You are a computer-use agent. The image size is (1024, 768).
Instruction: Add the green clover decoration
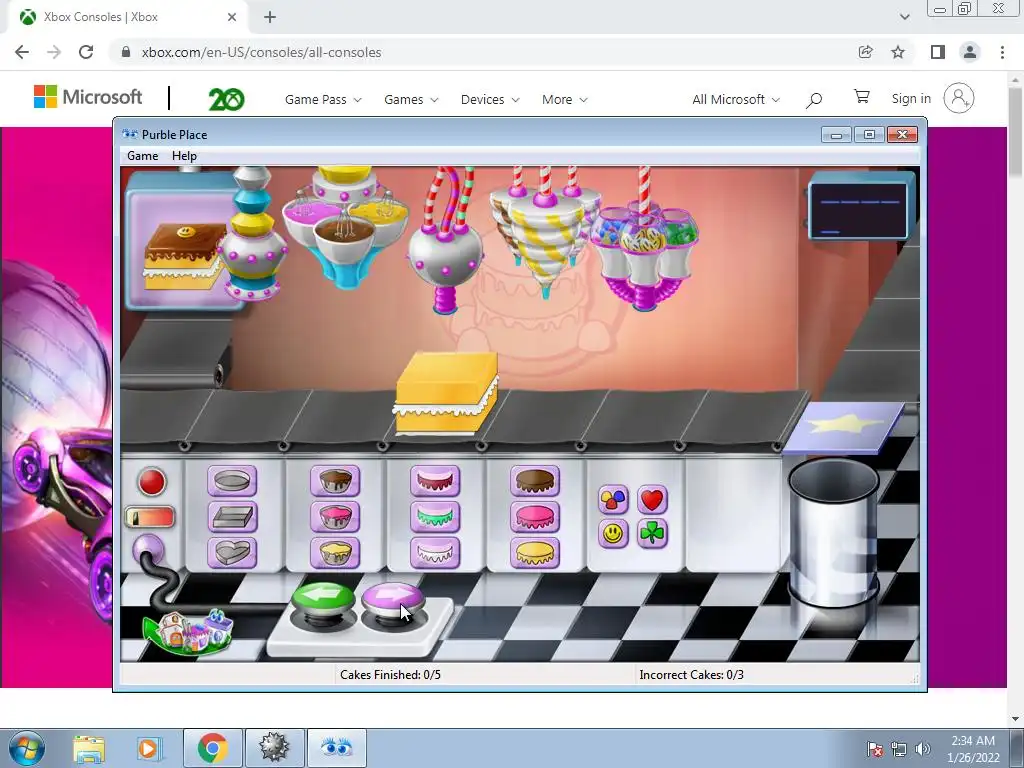[x=652, y=534]
